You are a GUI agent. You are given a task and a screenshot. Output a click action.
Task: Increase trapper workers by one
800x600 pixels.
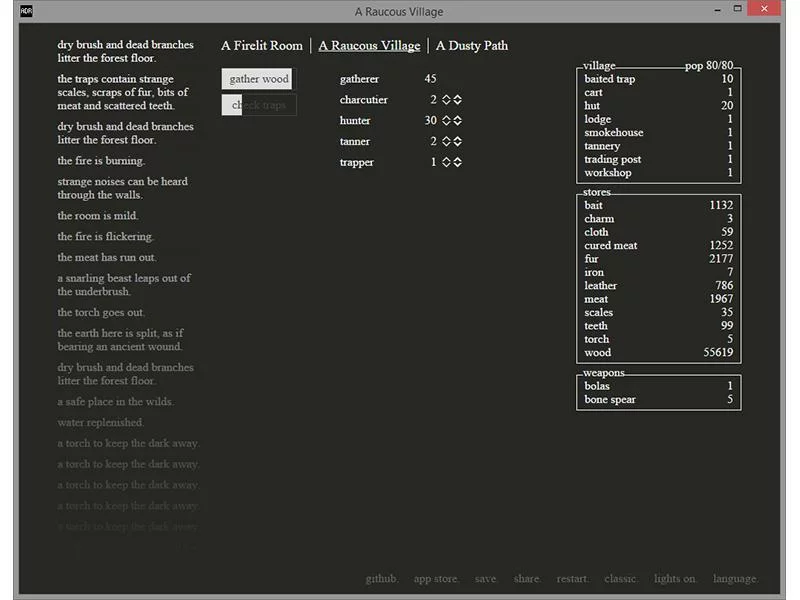click(446, 159)
